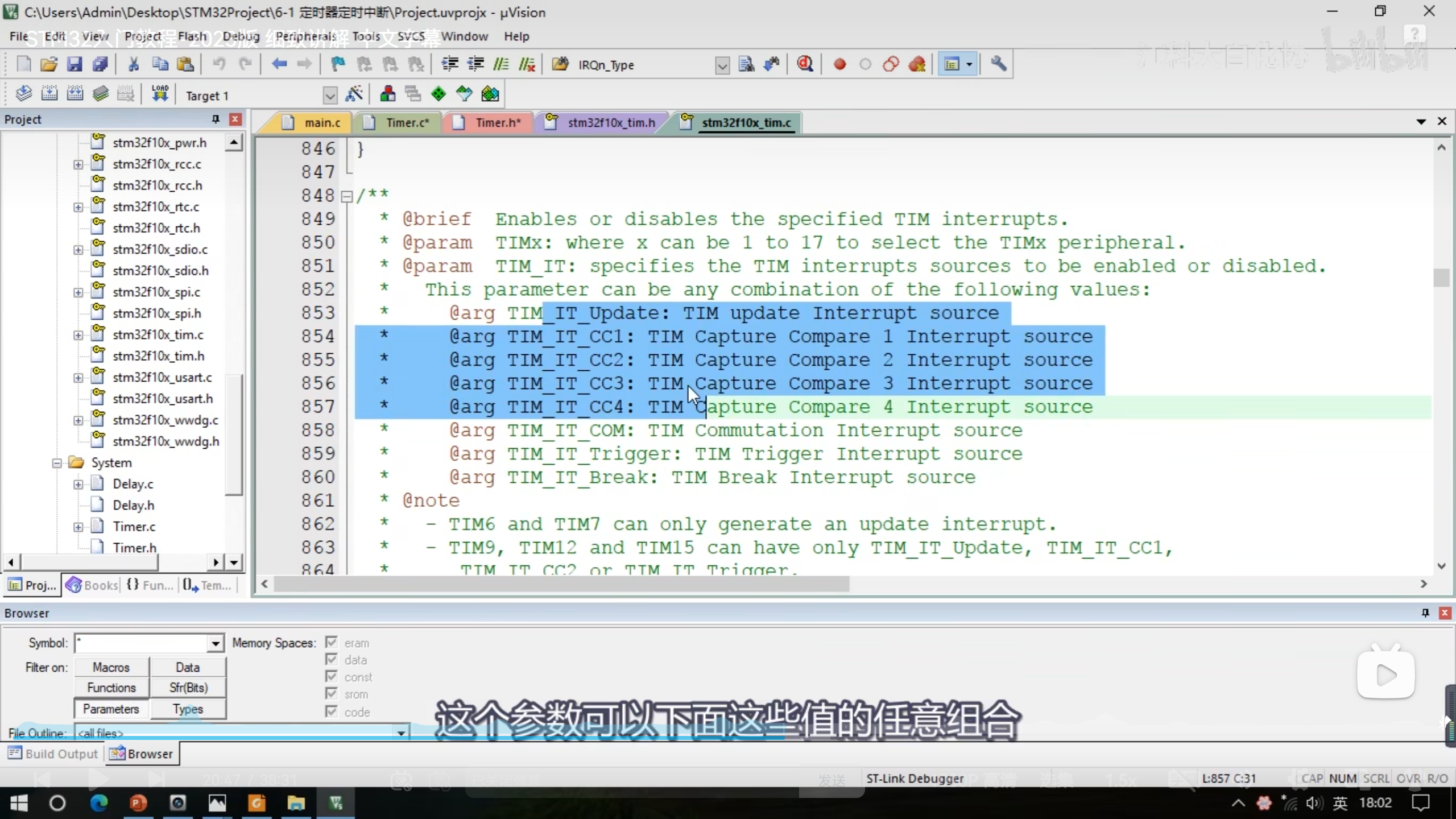
Task: Toggle the const memory space checkbox
Action: coord(332,677)
